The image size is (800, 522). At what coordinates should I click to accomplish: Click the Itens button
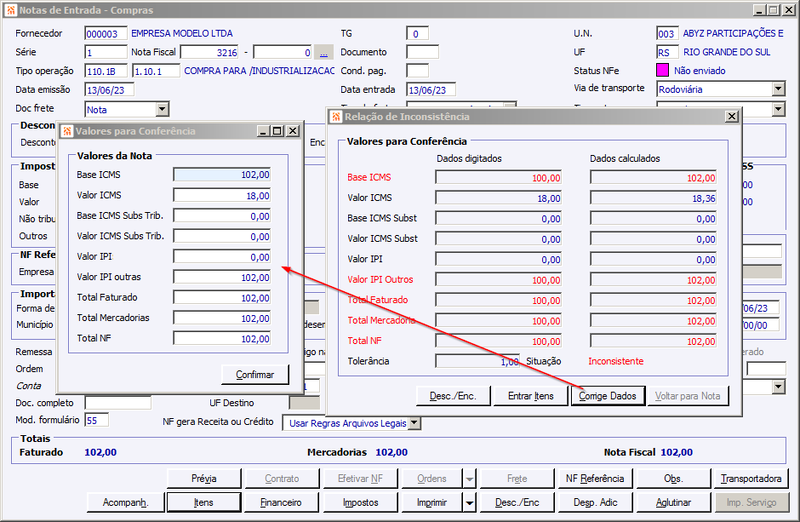click(204, 503)
